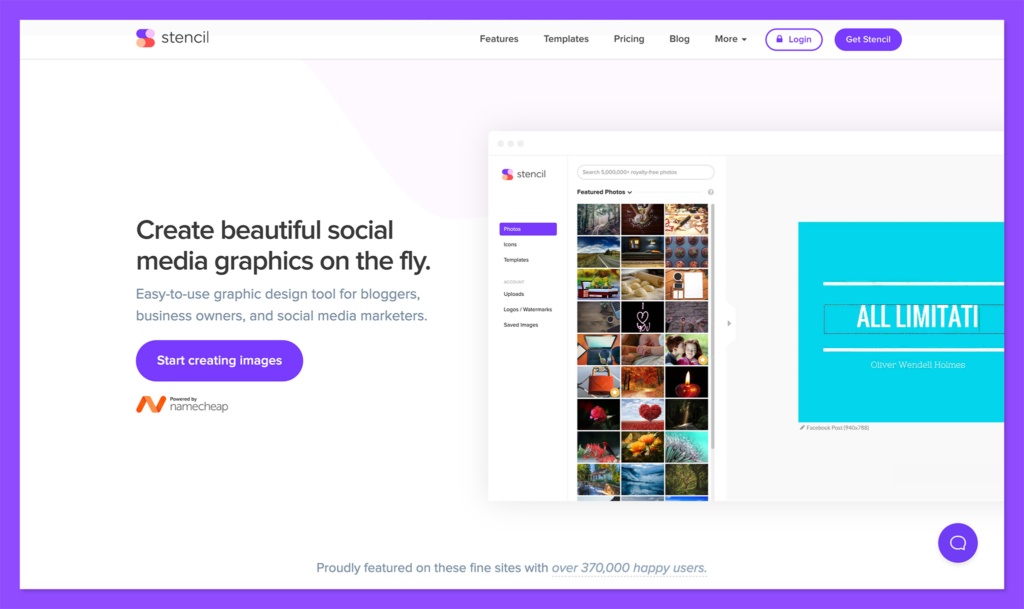Open the Saved Images section
The width and height of the screenshot is (1024, 609).
pyautogui.click(x=524, y=324)
